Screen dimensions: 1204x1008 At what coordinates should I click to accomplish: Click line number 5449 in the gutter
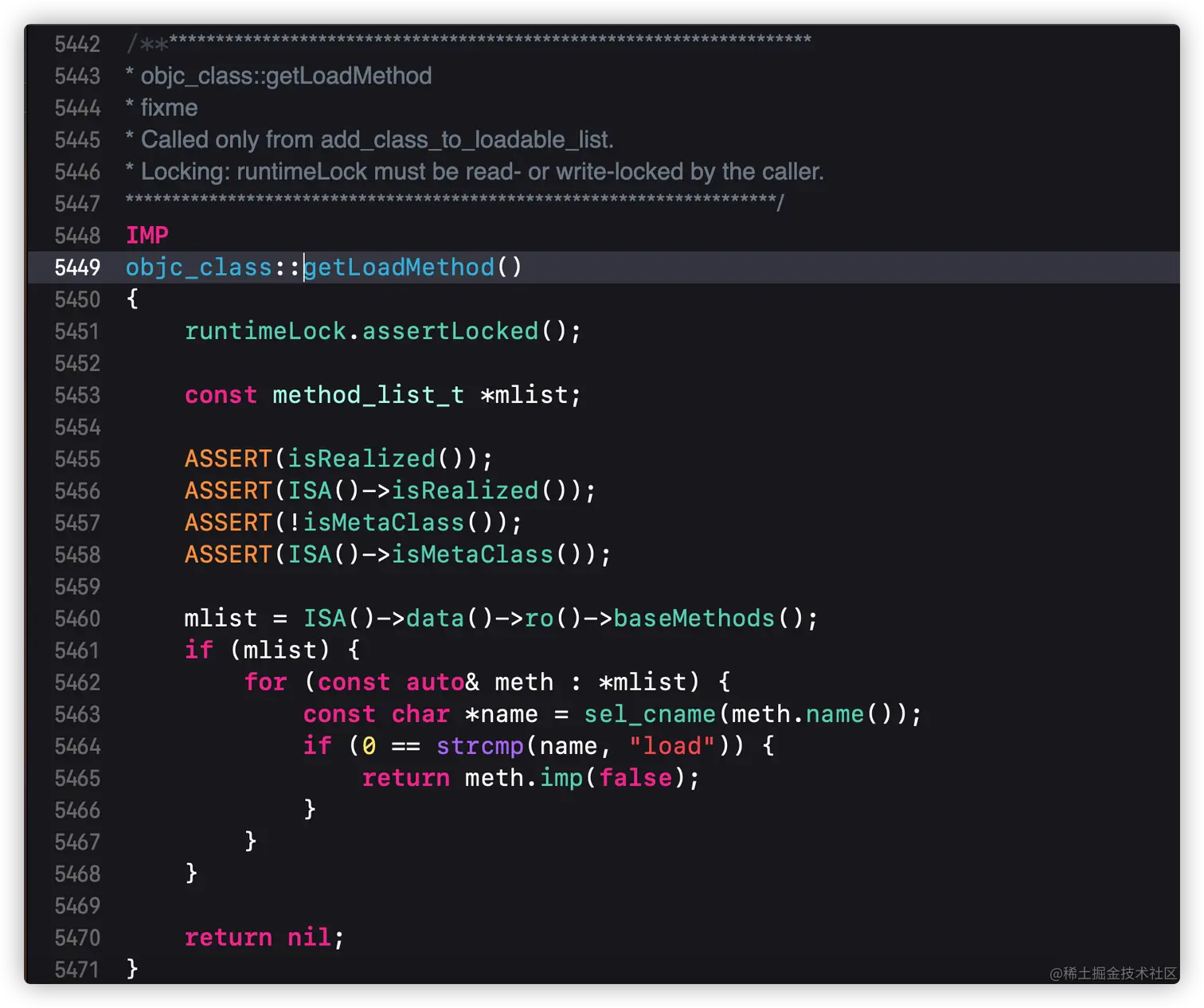pos(78,268)
